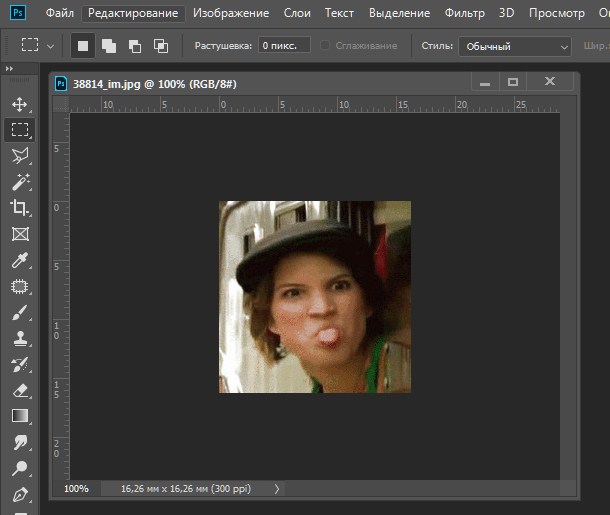The width and height of the screenshot is (610, 515).
Task: Select the Smudge tool
Action: click(x=19, y=442)
